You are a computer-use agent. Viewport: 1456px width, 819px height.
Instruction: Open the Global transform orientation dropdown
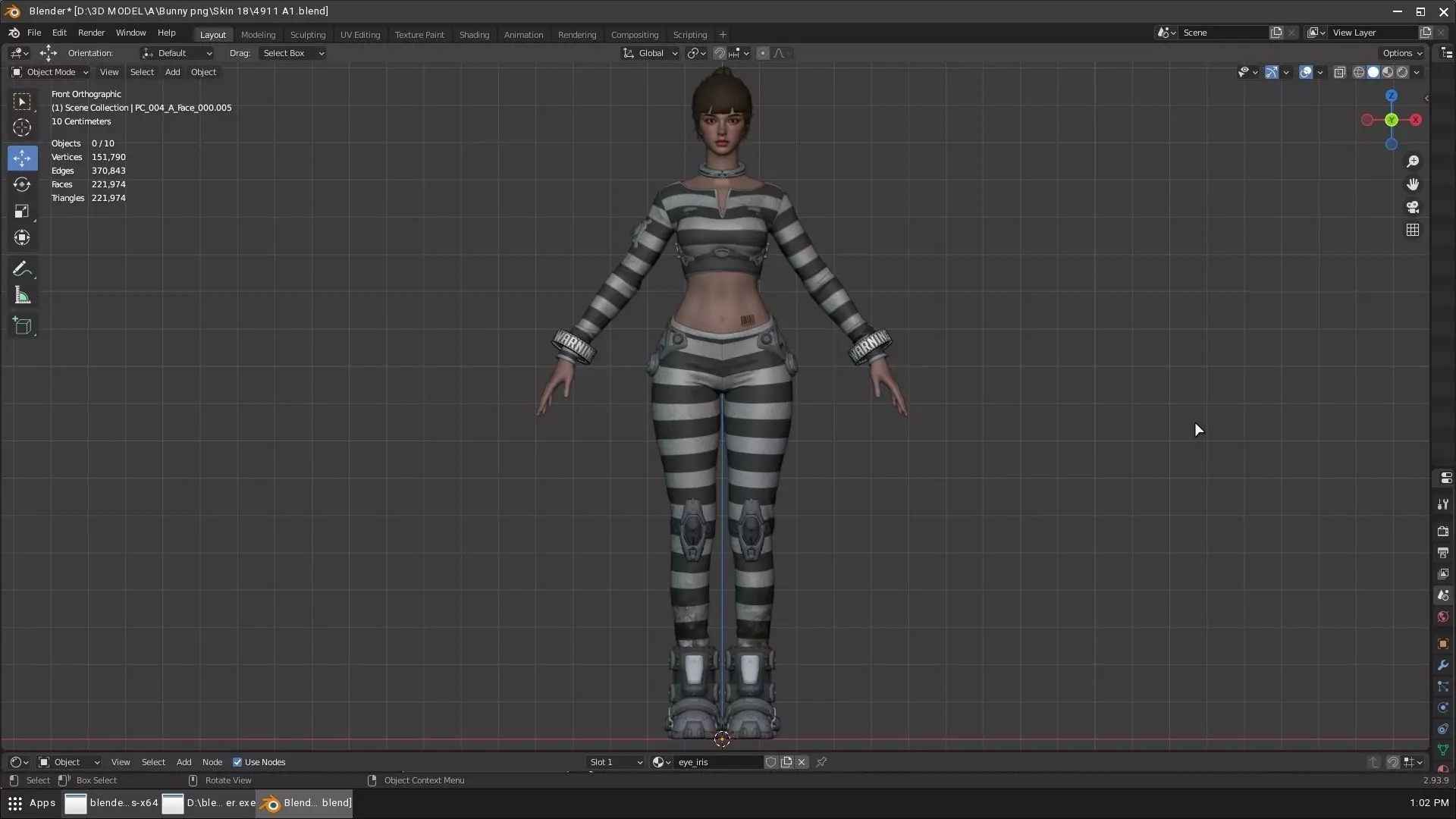[x=651, y=53]
